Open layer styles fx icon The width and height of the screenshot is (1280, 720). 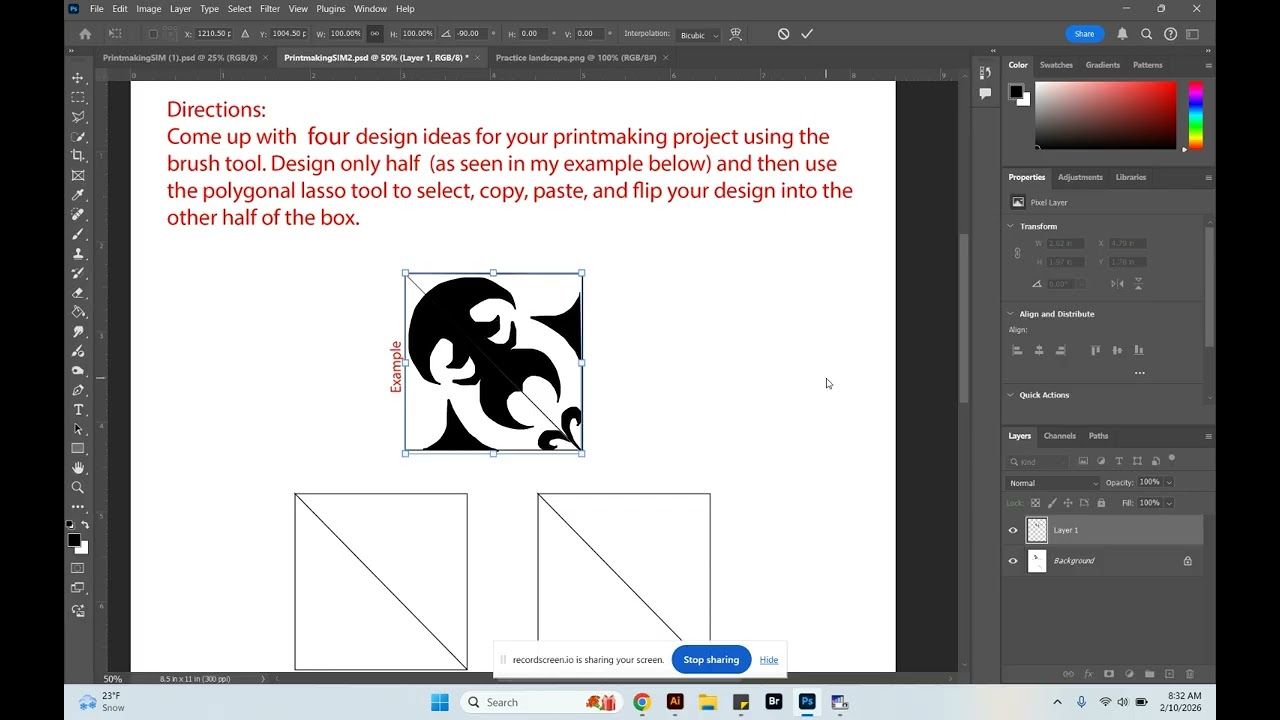1088,674
